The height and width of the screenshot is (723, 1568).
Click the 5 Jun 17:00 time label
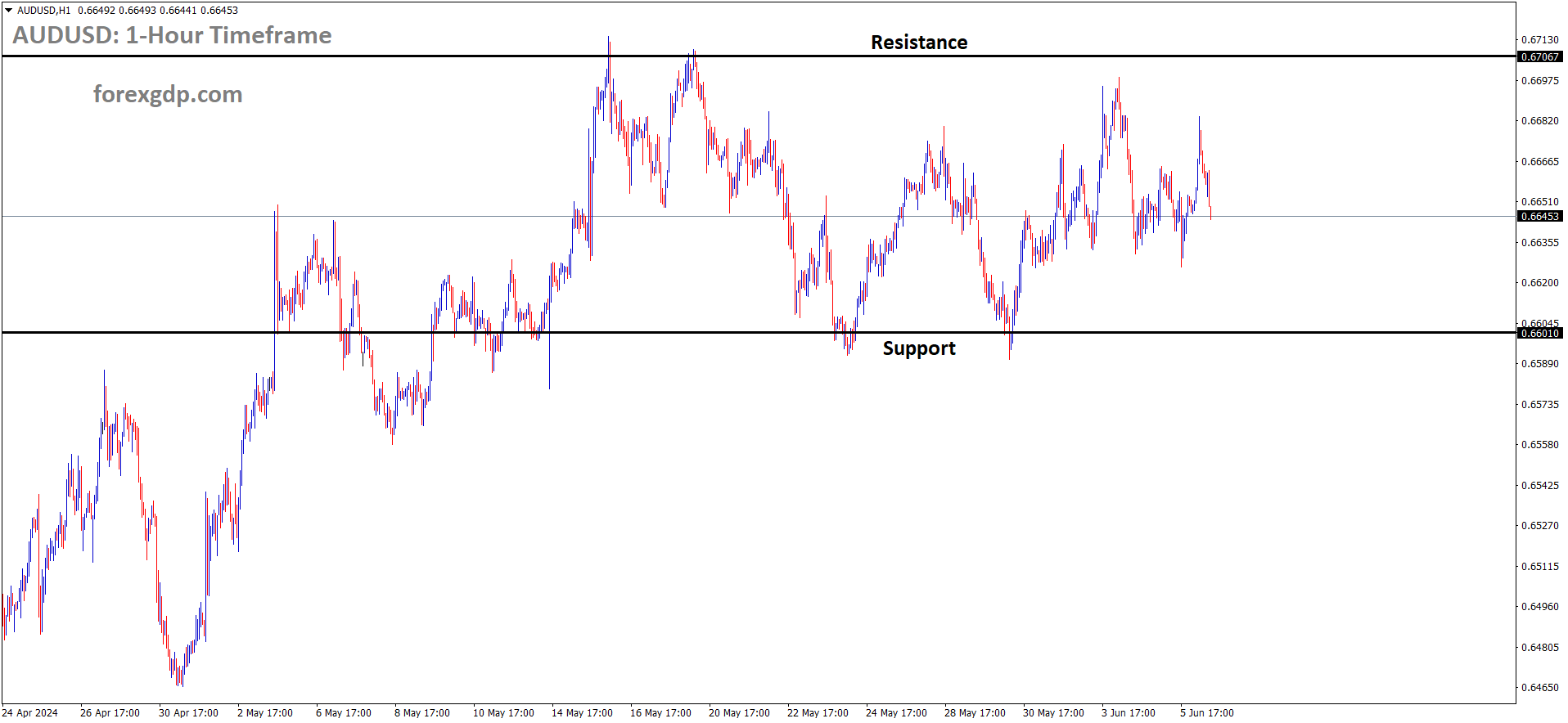click(1207, 713)
